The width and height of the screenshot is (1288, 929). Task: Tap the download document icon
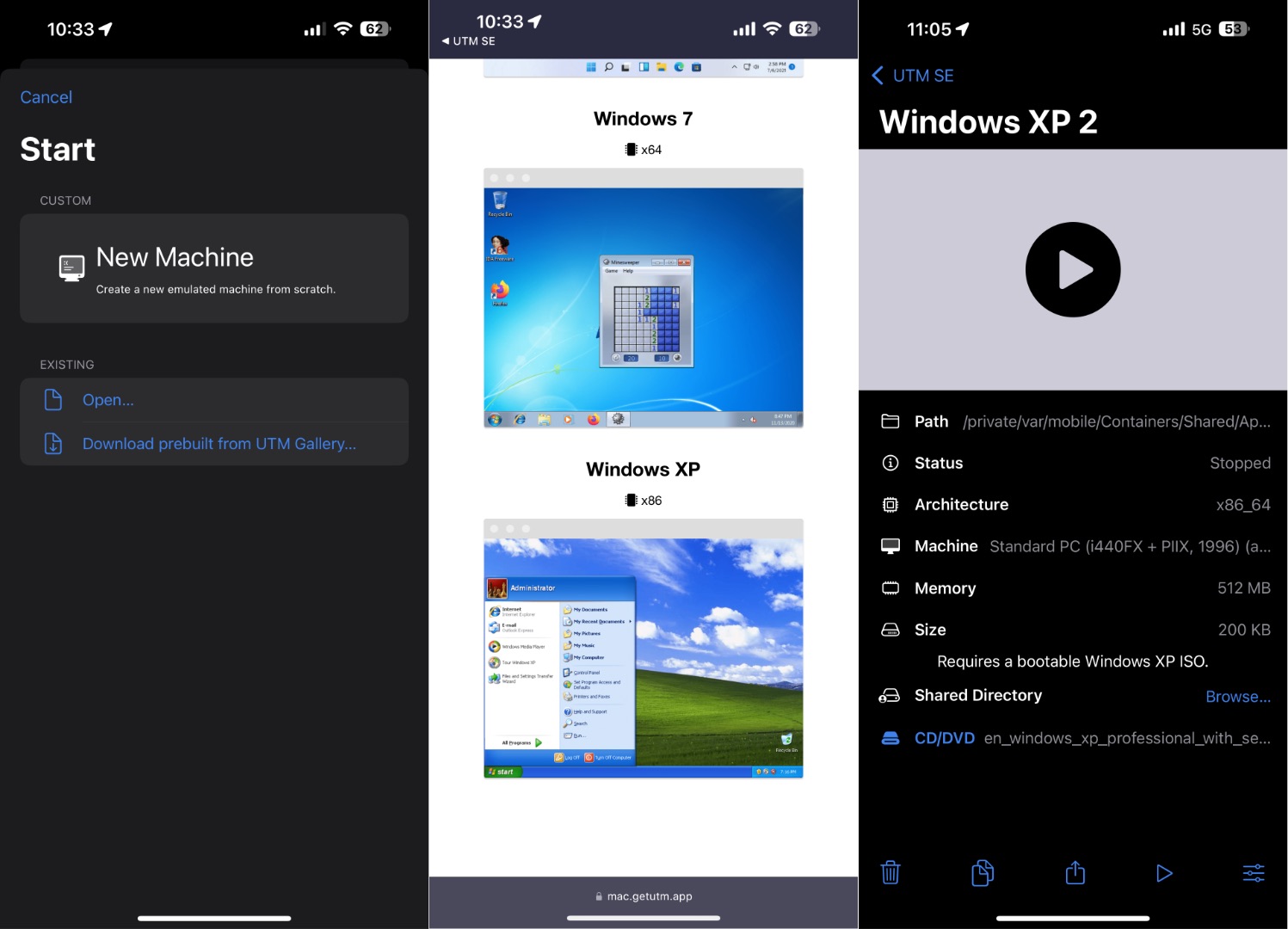(53, 444)
